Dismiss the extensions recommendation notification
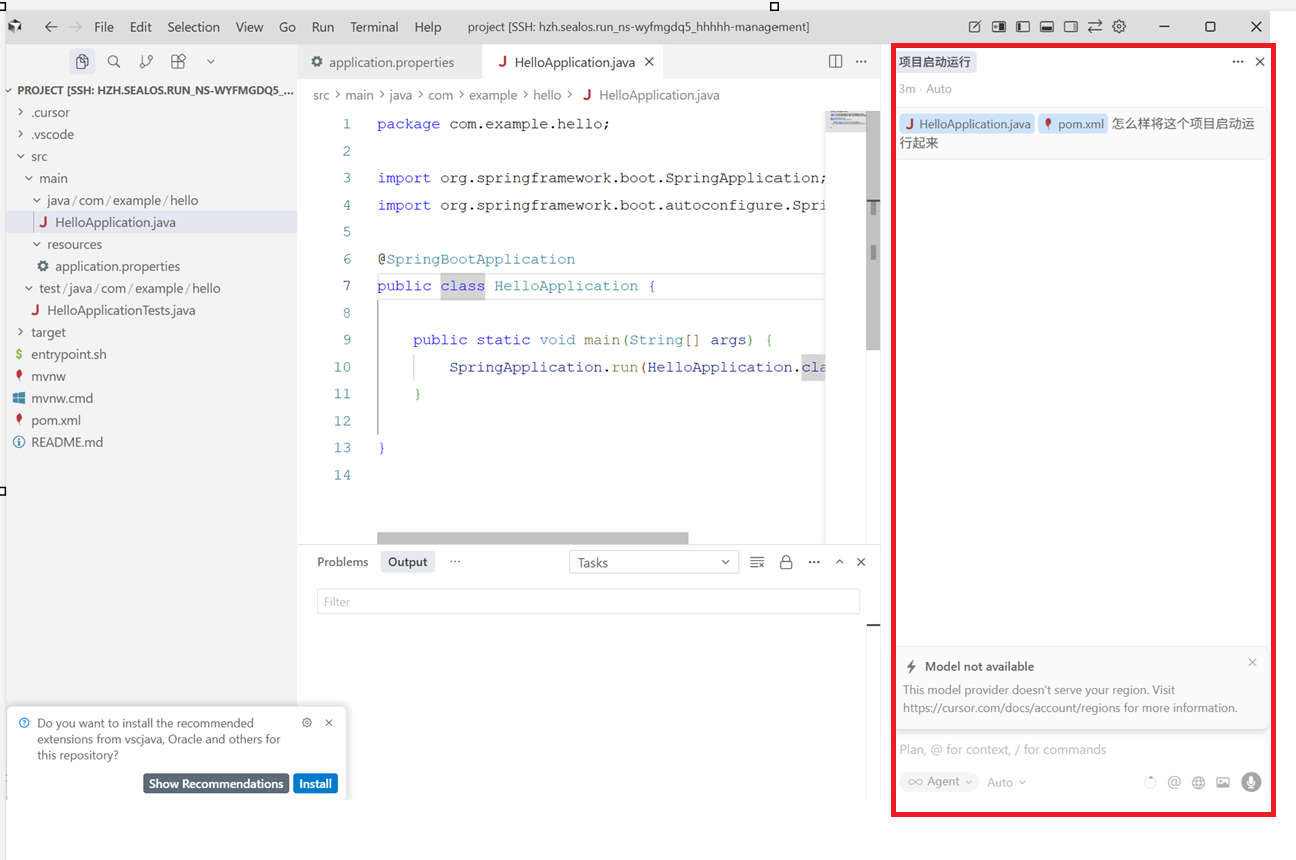Screen dimensions: 1296x860 [329, 722]
